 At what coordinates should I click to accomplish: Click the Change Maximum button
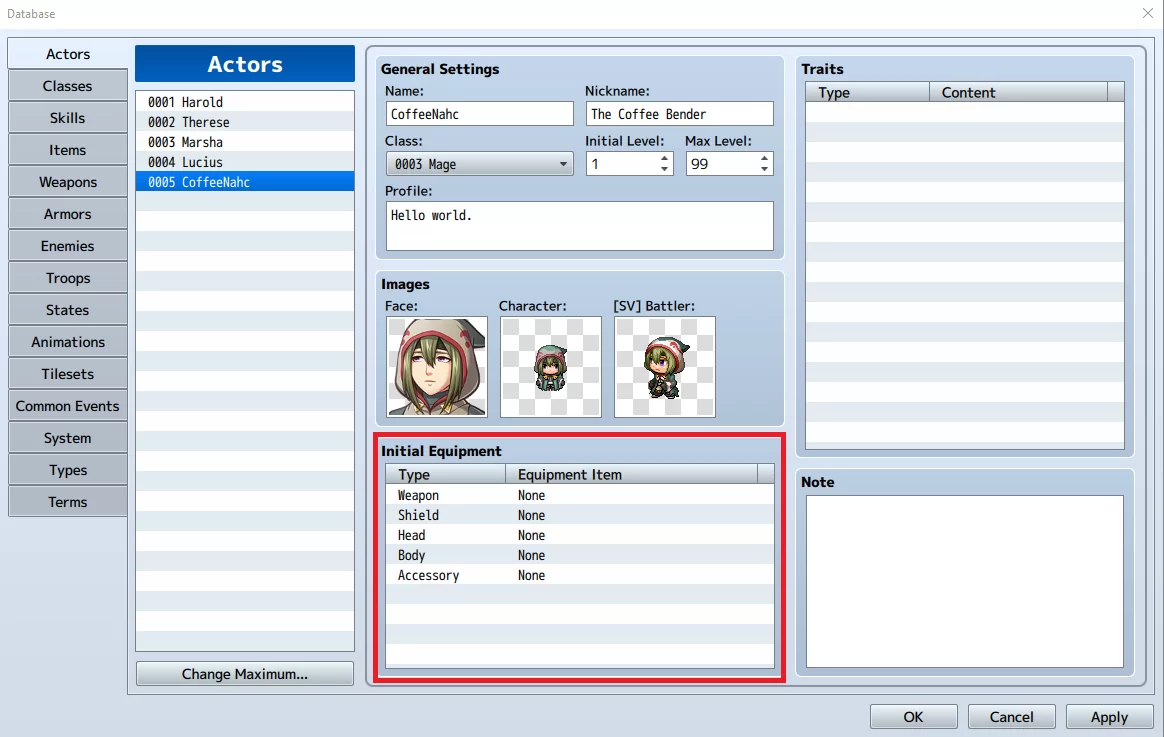coord(245,674)
